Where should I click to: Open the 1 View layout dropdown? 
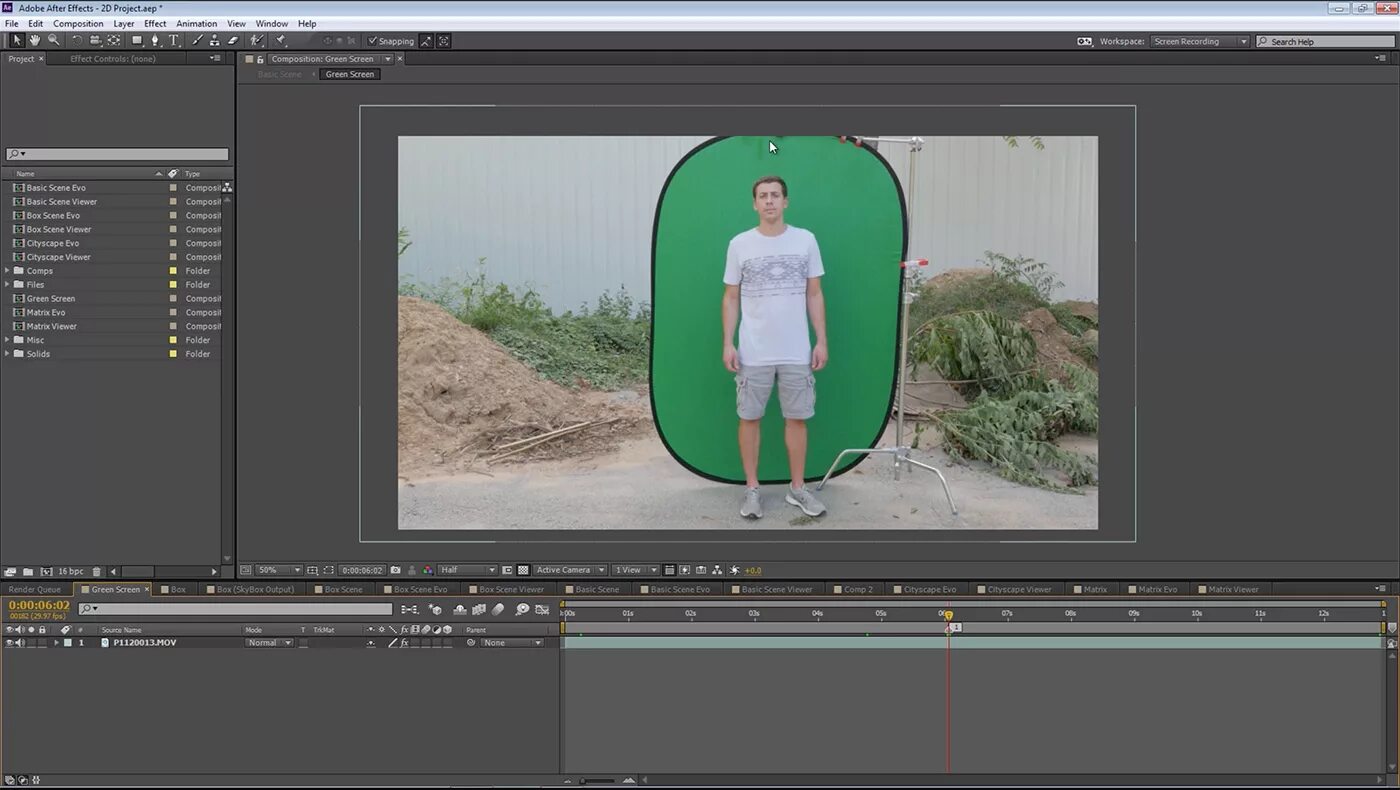tap(634, 570)
